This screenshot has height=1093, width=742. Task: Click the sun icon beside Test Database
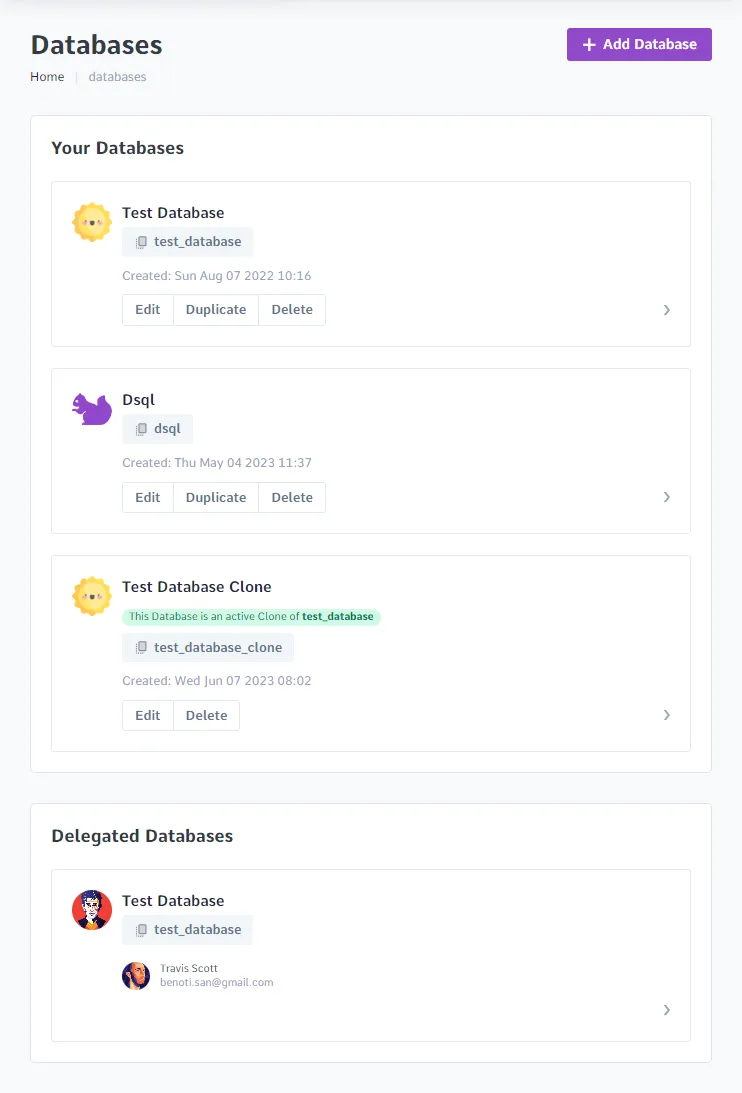pos(92,221)
